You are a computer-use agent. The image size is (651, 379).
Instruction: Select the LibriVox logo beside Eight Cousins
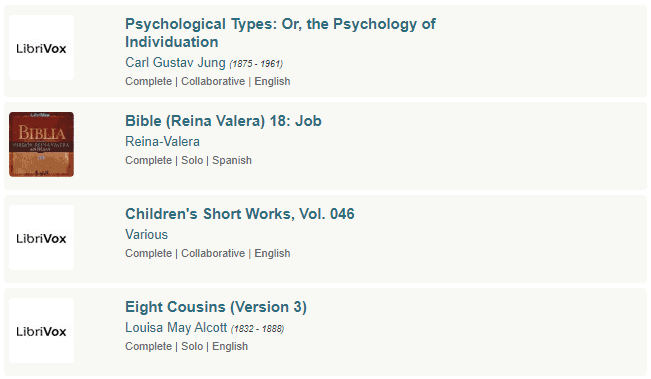tap(42, 330)
